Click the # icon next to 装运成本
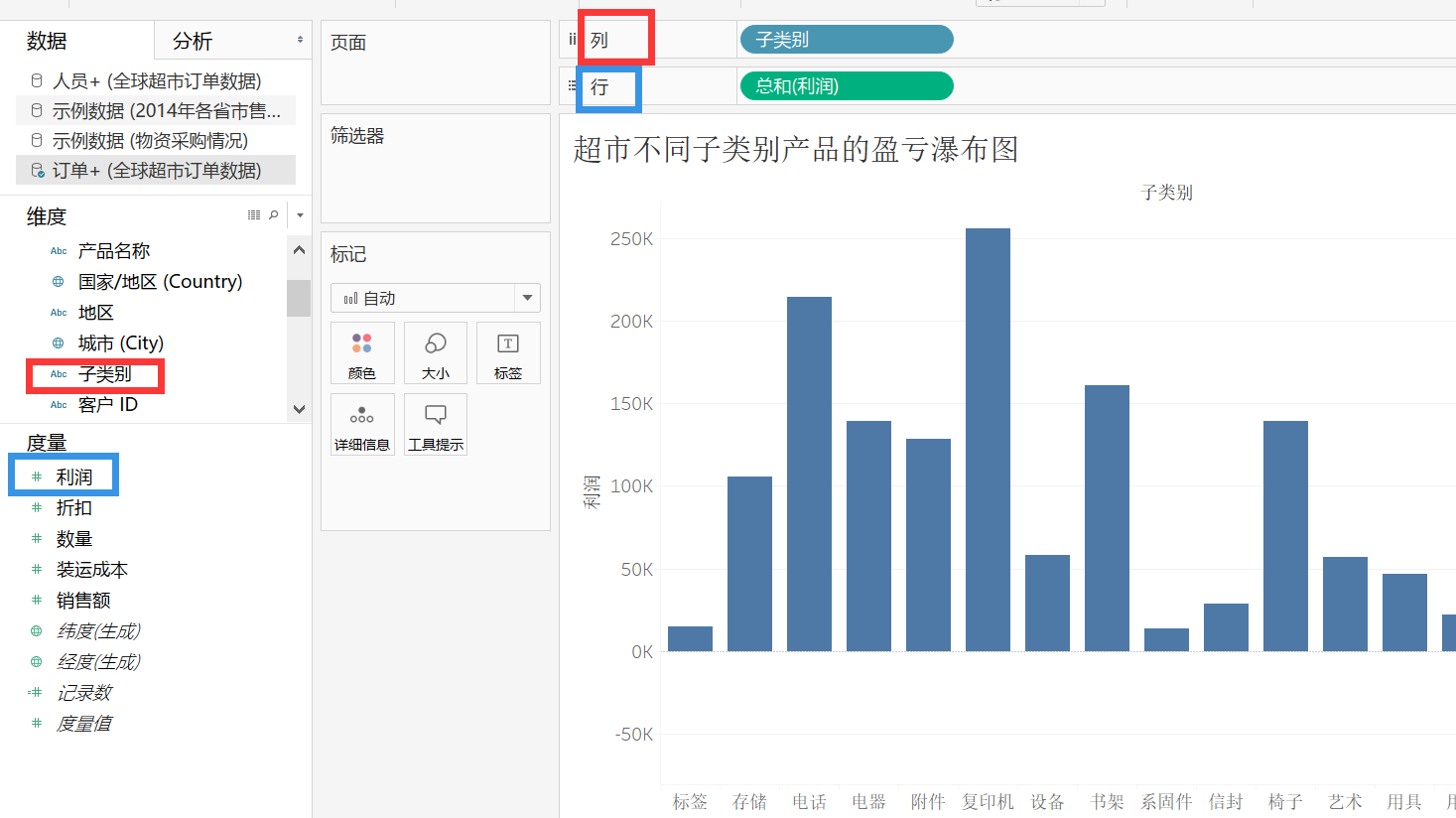Screen dimensions: 1456x818 tap(37, 569)
